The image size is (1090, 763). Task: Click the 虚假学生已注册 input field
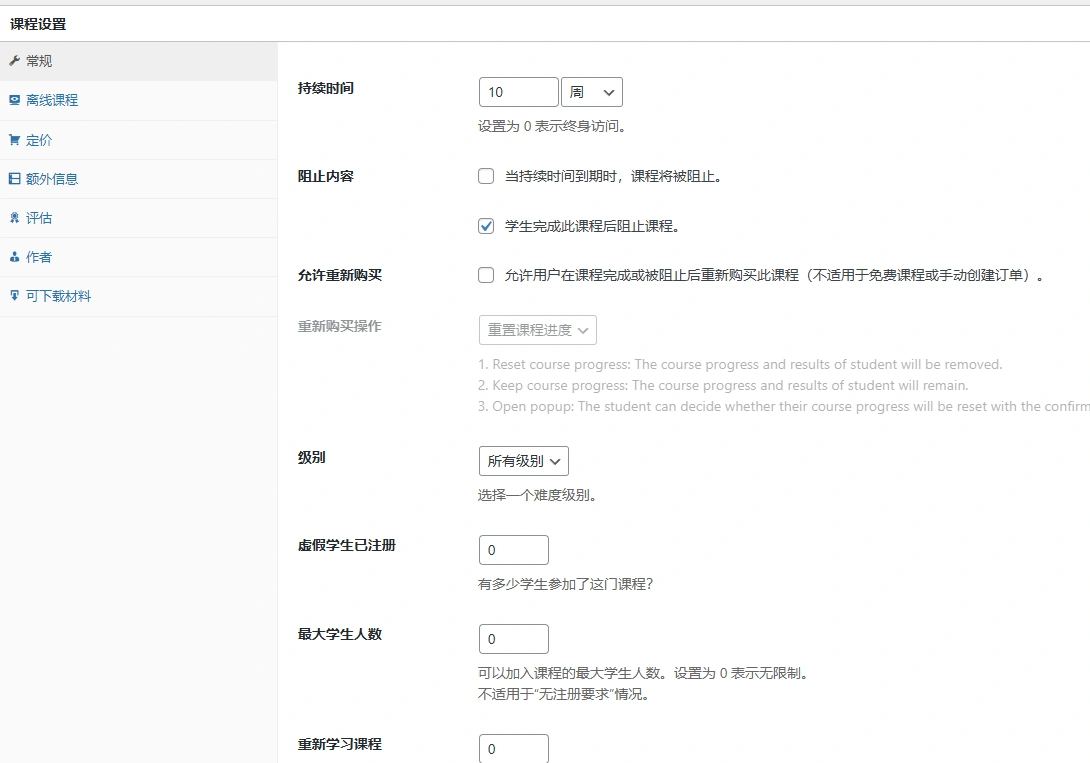[513, 549]
